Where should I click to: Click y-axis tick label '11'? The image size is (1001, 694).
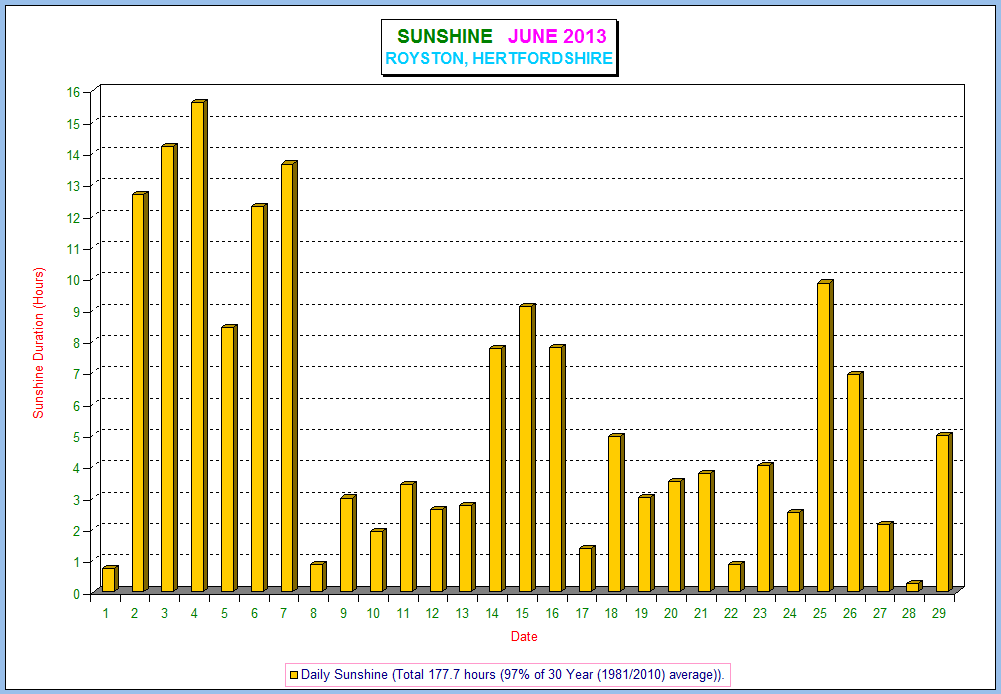[74, 248]
